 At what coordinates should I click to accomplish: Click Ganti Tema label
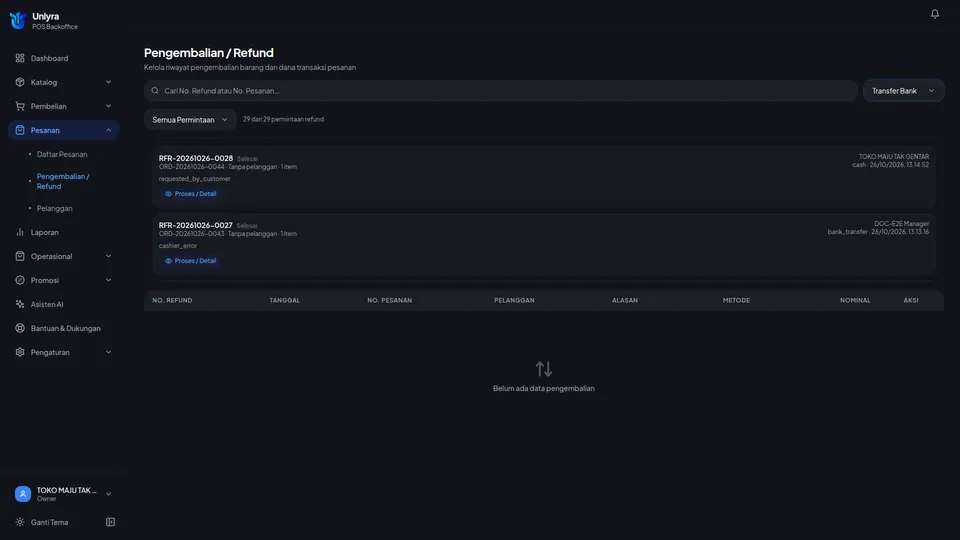click(x=50, y=522)
